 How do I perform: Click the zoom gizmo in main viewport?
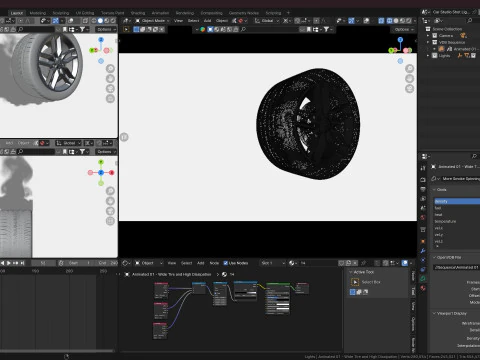(x=409, y=69)
